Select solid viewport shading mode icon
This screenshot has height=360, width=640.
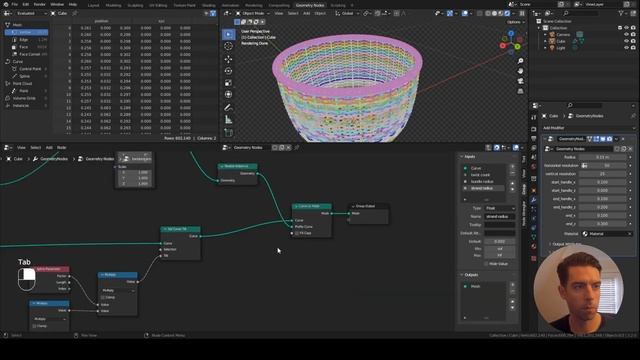pos(495,13)
